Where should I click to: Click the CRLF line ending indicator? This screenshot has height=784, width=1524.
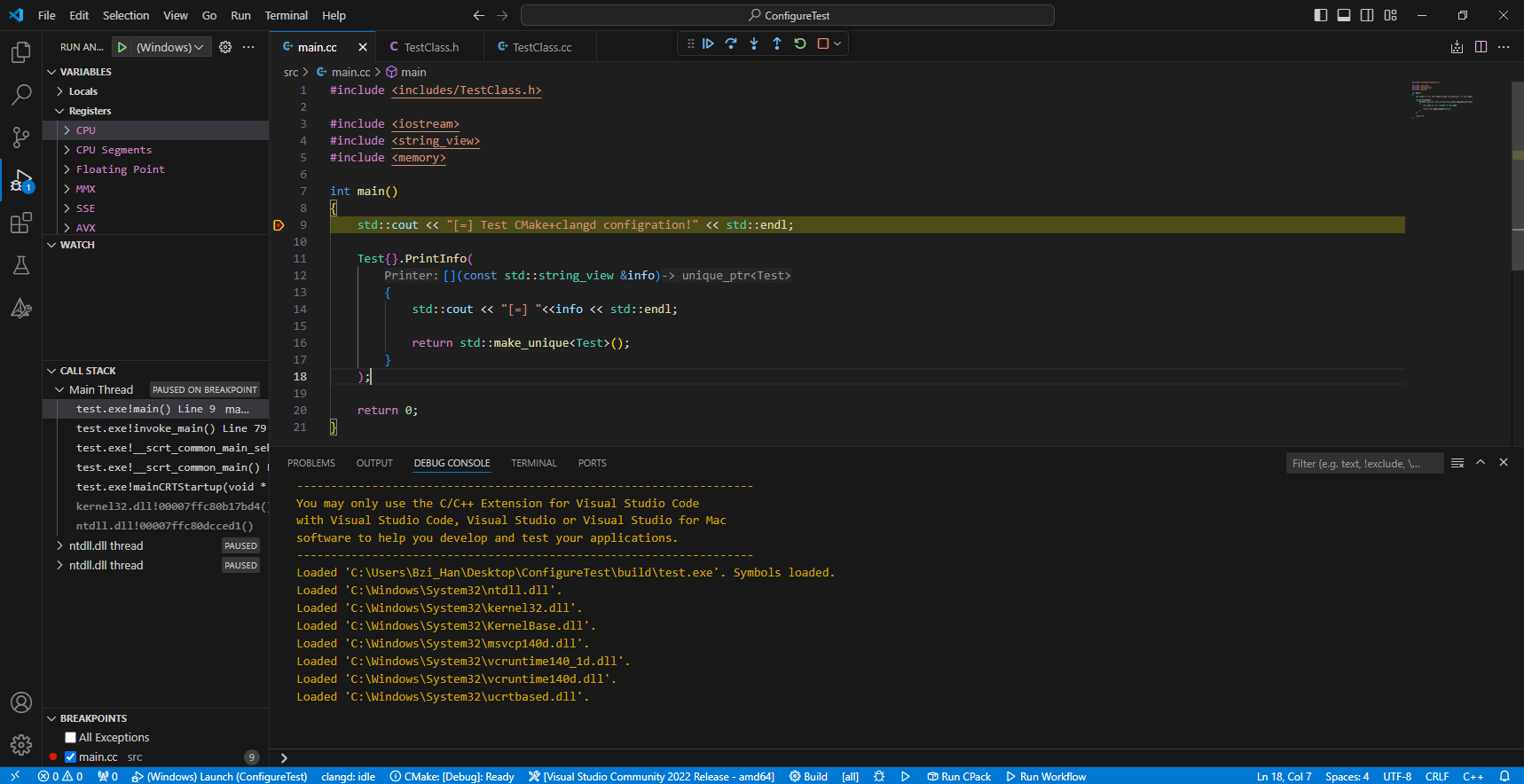[x=1437, y=776]
